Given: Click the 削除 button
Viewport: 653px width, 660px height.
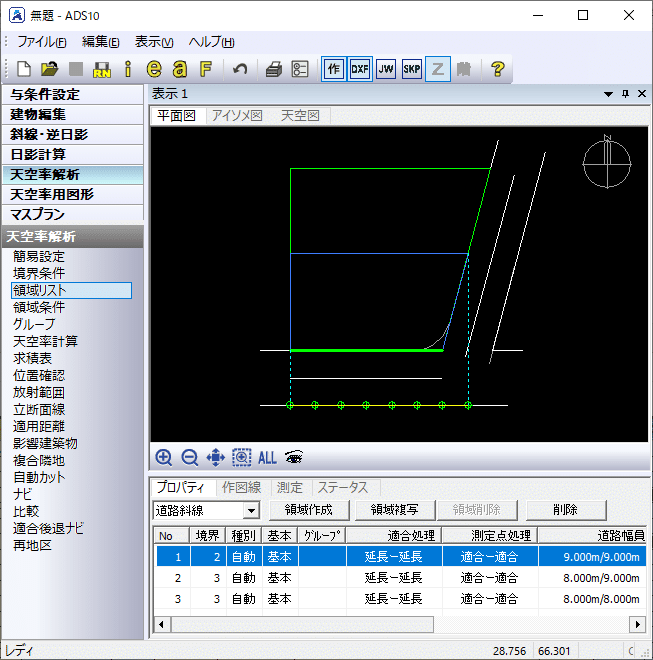Looking at the screenshot, I should click(x=566, y=510).
